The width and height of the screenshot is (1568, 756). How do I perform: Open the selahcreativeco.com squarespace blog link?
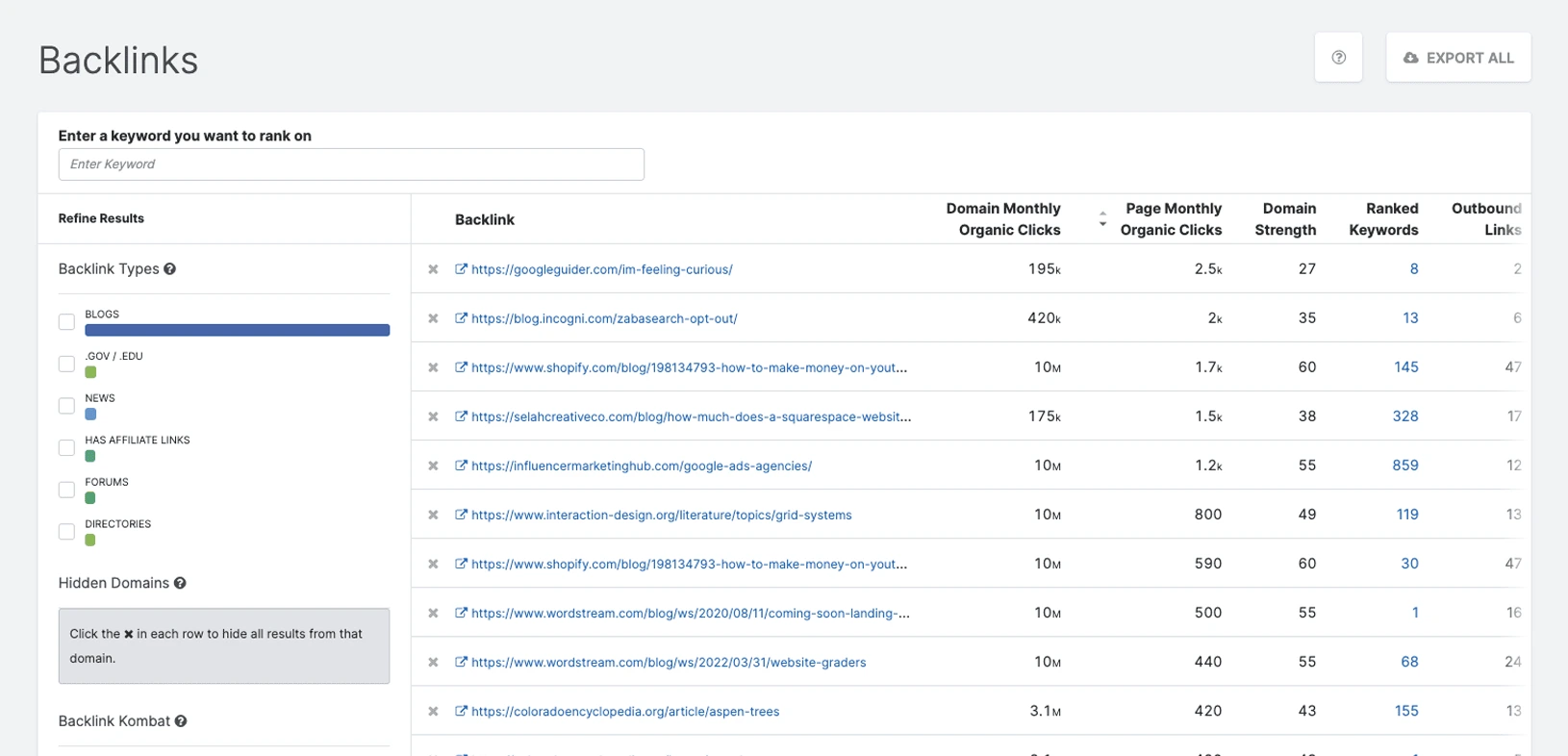(691, 416)
